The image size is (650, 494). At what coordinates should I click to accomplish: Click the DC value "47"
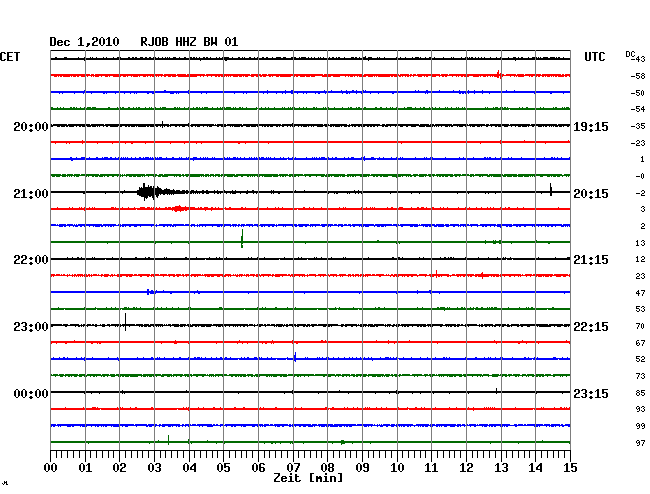pos(640,293)
